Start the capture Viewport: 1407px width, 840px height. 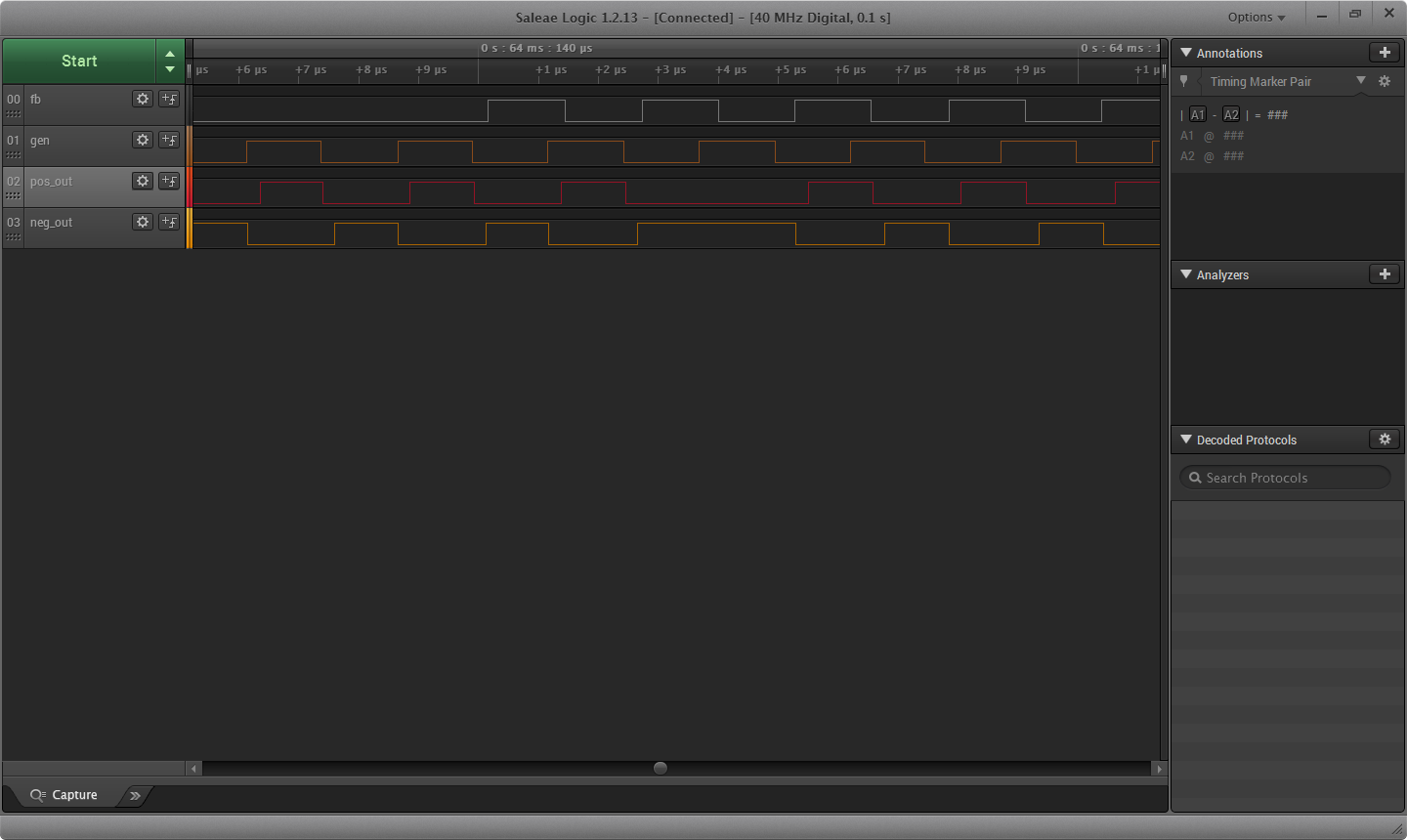(79, 61)
